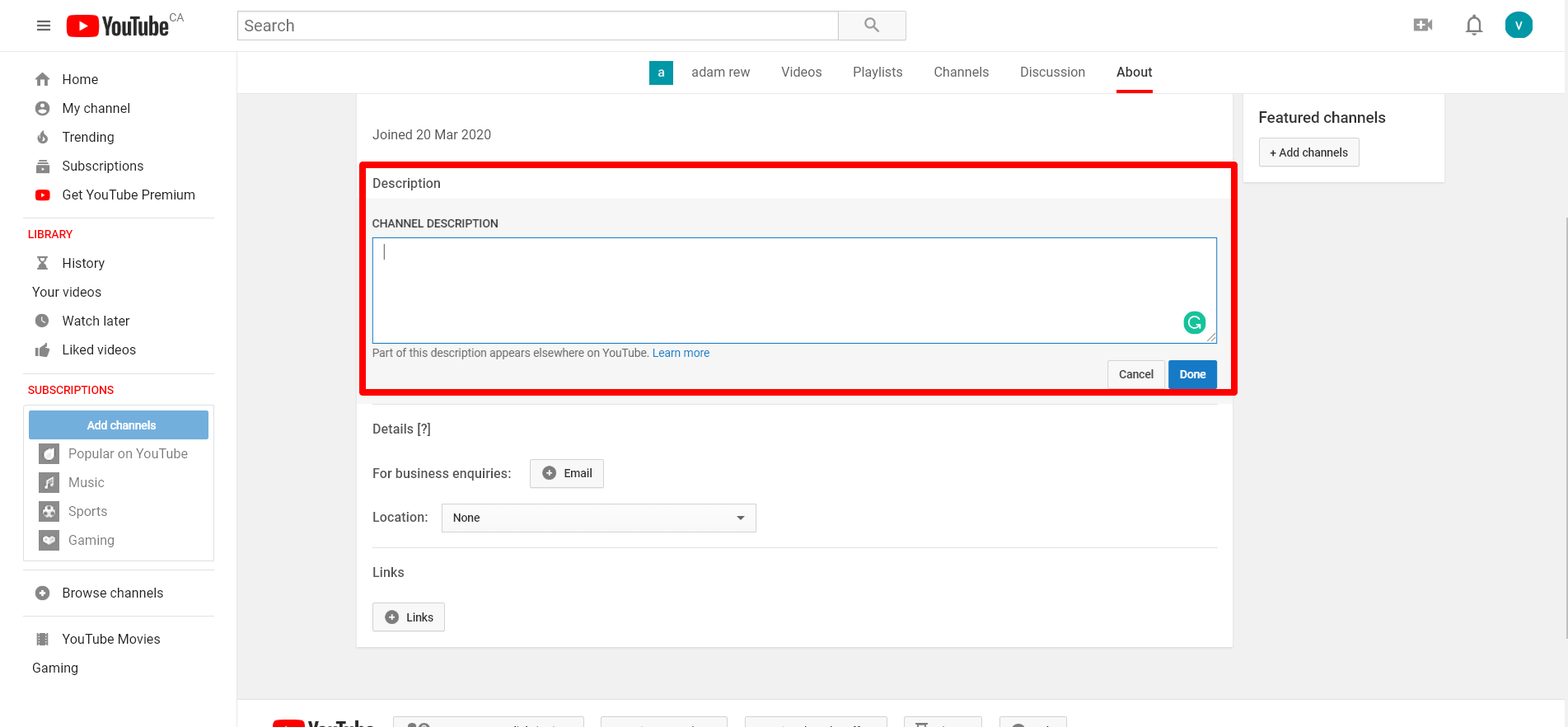Click the Music channel icon

pos(49,482)
